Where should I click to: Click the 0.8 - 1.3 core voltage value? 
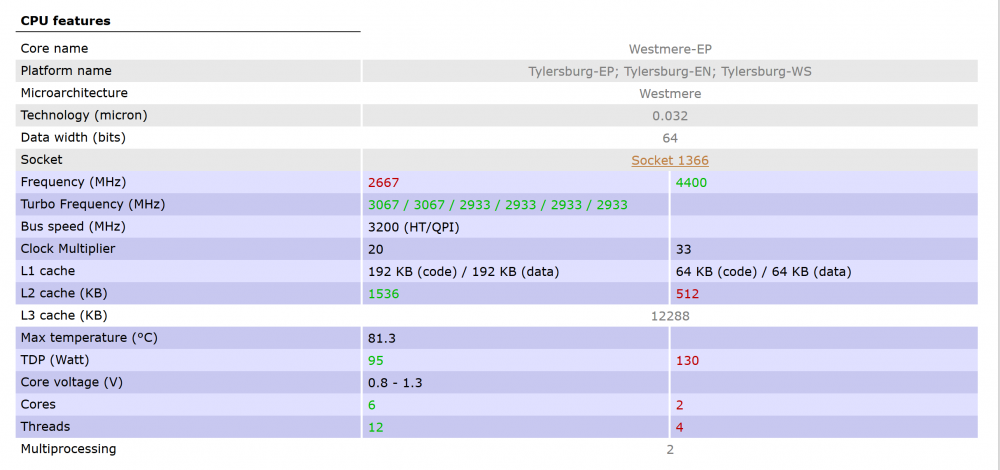tap(396, 382)
